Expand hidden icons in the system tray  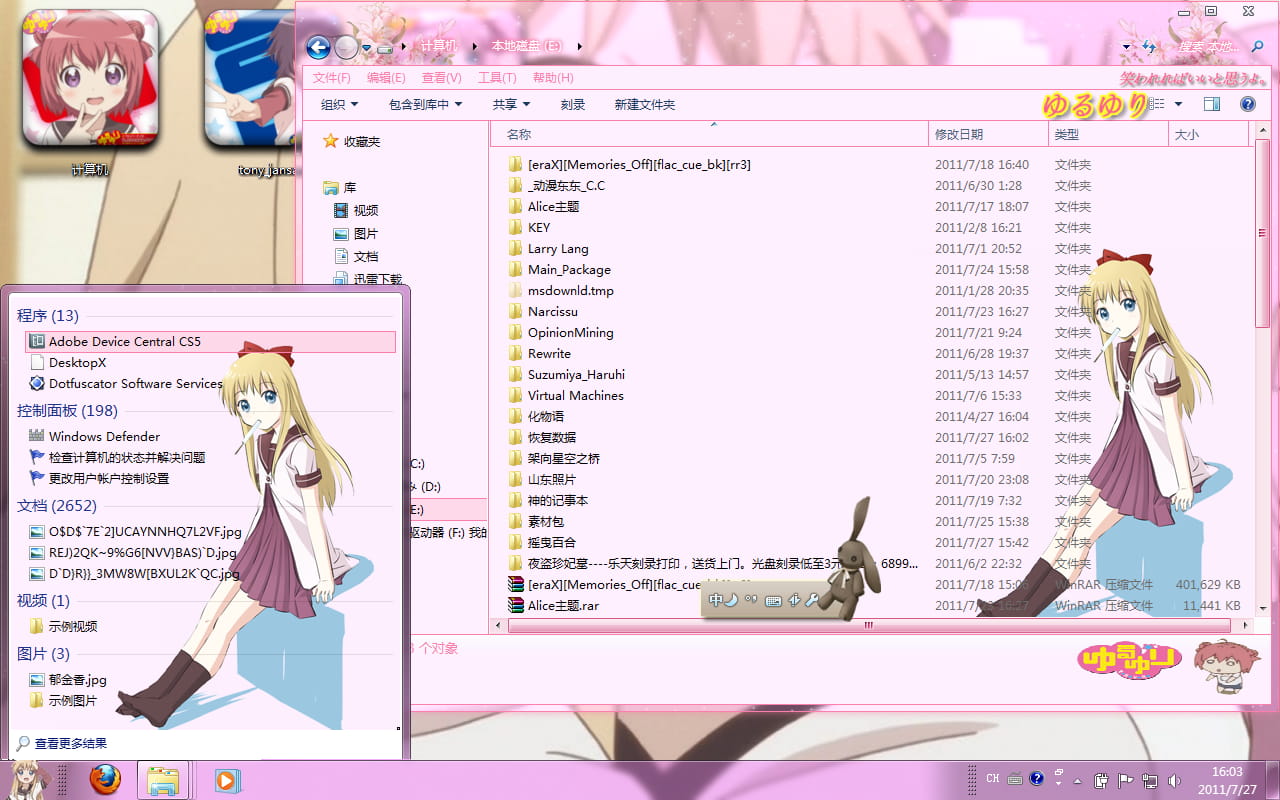click(x=1078, y=779)
